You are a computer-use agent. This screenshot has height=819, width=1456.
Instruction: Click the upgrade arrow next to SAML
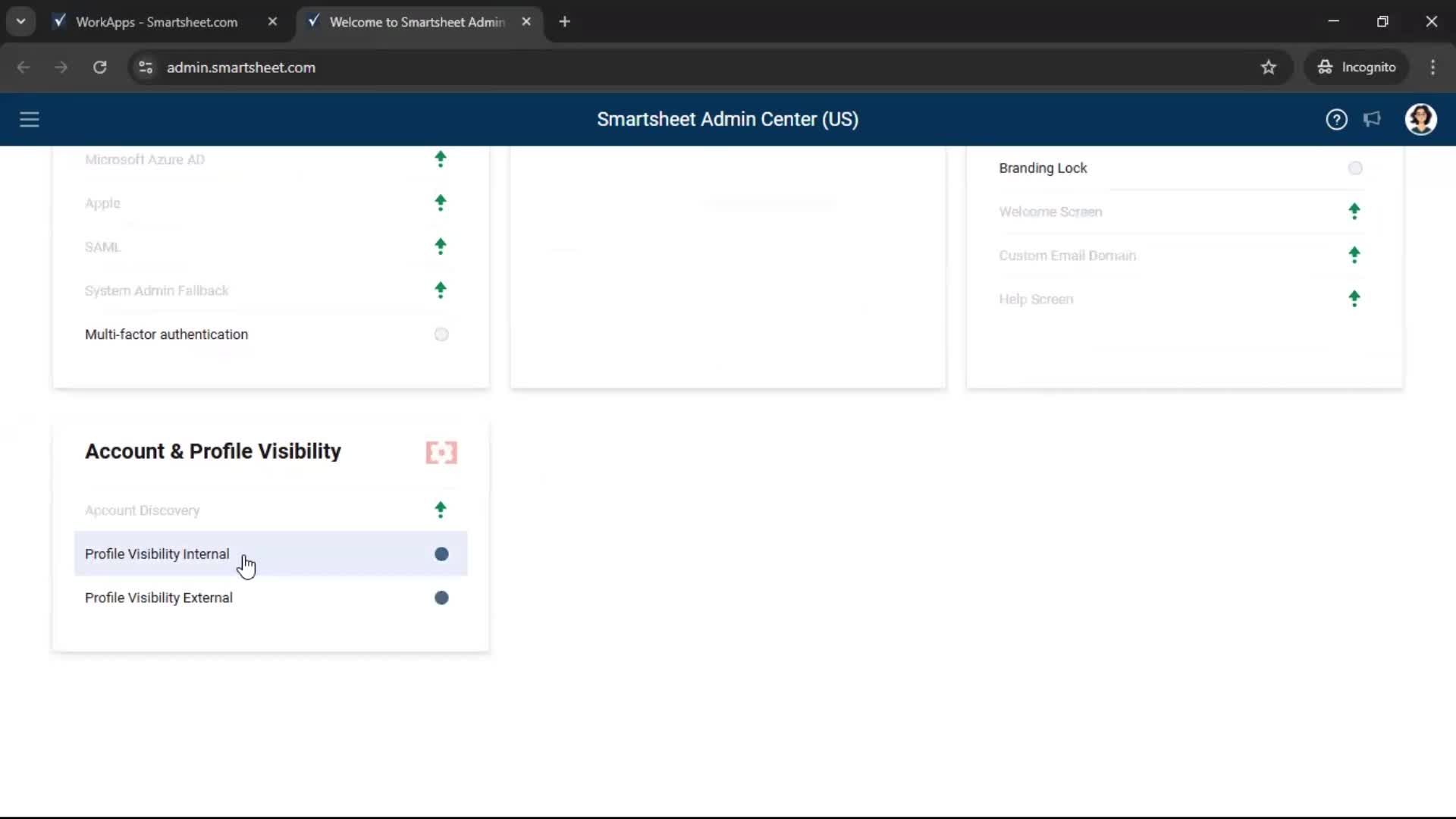pyautogui.click(x=441, y=246)
